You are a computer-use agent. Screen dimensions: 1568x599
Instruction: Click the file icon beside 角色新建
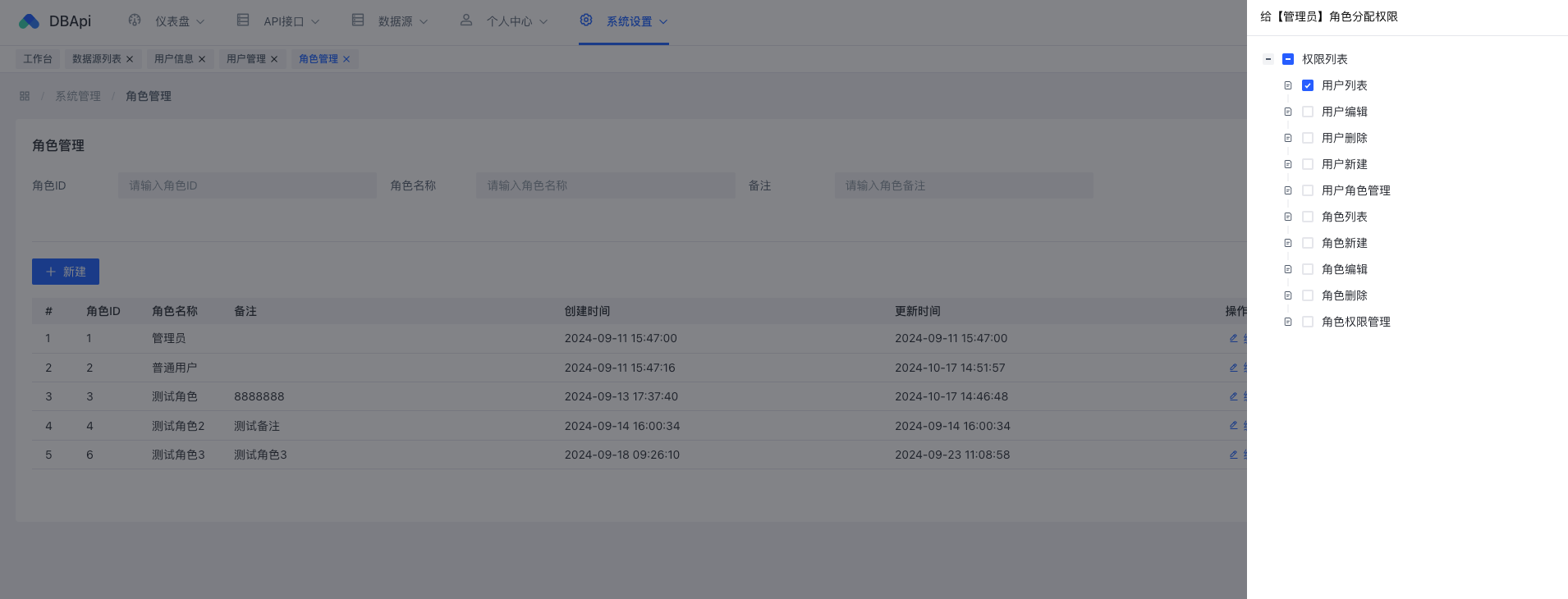click(1288, 243)
